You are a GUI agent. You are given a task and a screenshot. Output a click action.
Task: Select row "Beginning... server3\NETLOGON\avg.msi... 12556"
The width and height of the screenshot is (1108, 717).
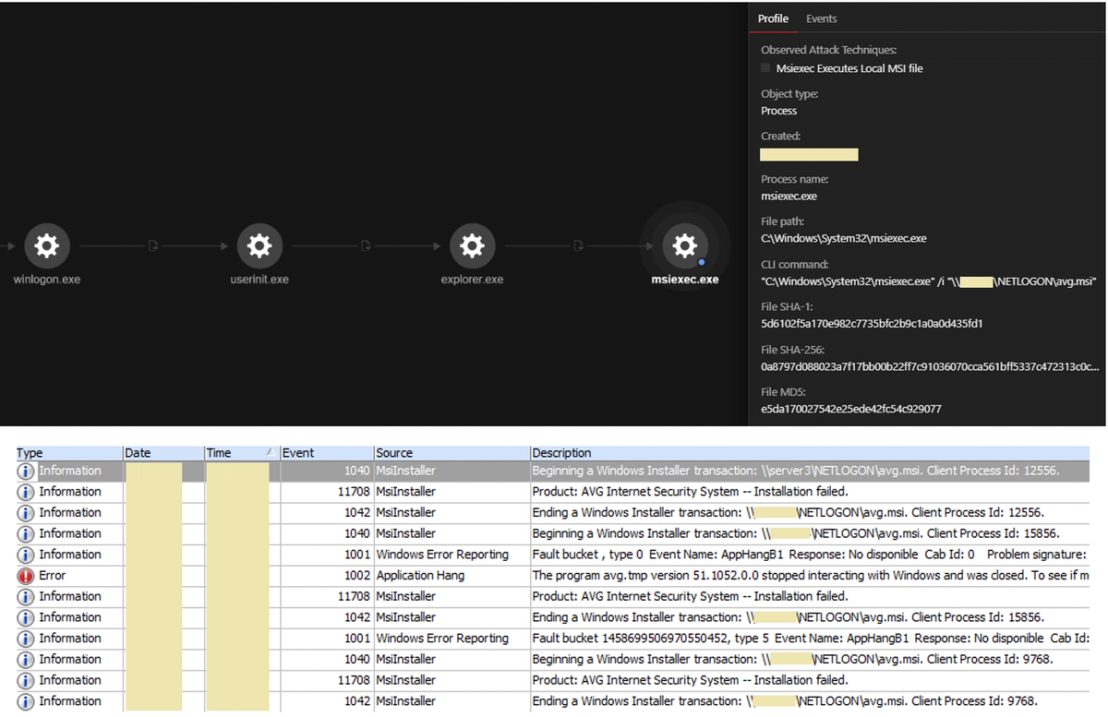[553, 471]
